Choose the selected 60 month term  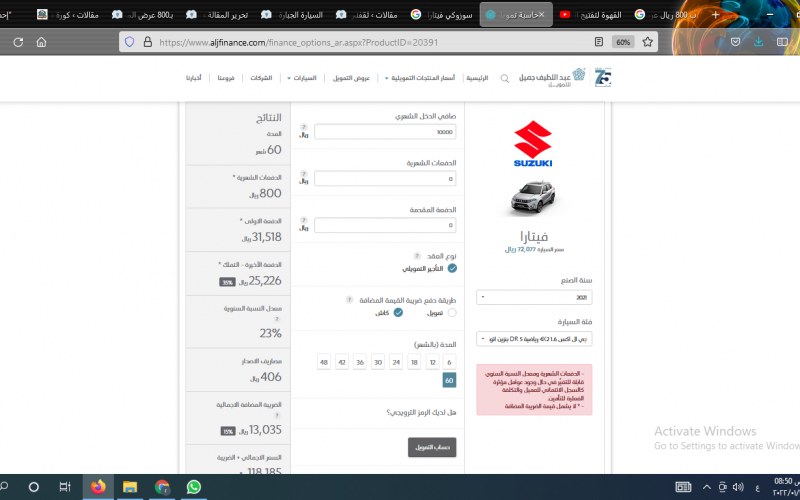tap(449, 380)
